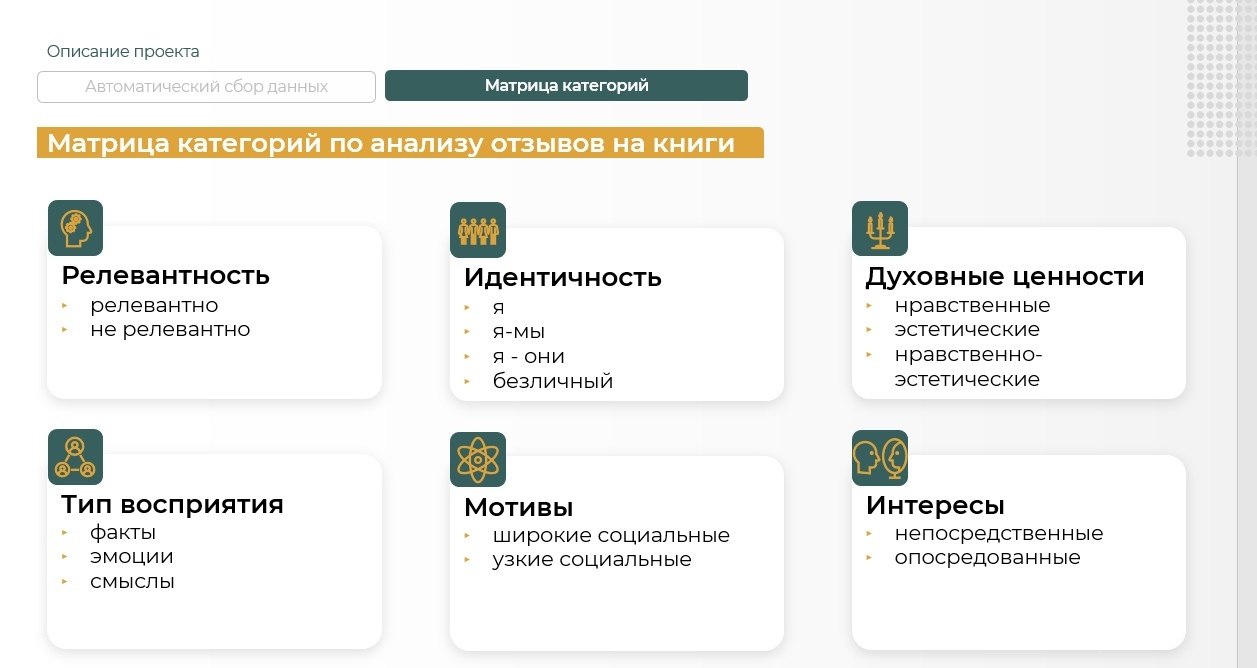Image resolution: width=1257 pixels, height=668 pixels.
Task: Click the heading Матрица категорий по анализу отзывов на книги
Action: (x=391, y=143)
